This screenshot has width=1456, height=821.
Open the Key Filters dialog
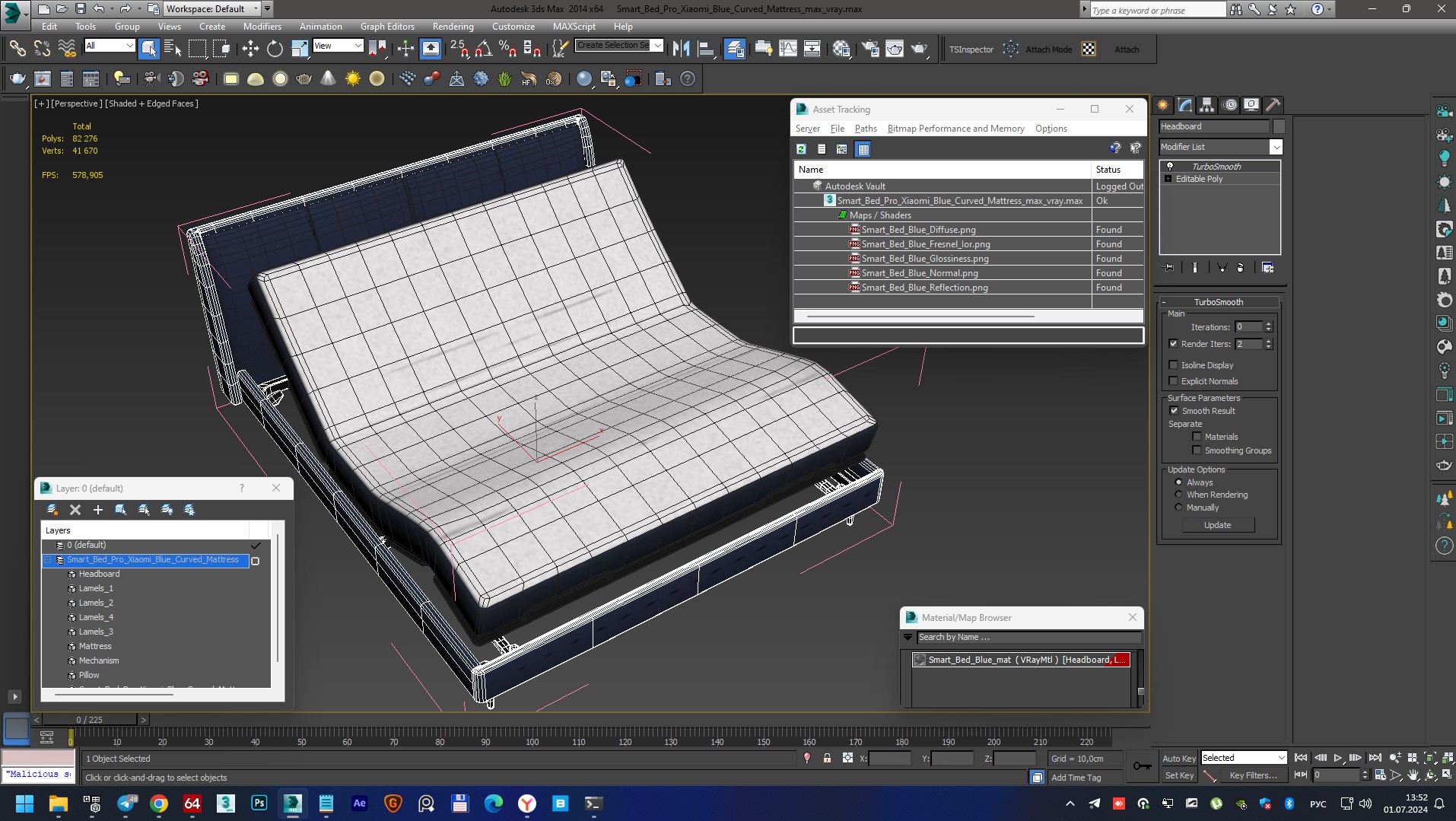click(x=1253, y=775)
